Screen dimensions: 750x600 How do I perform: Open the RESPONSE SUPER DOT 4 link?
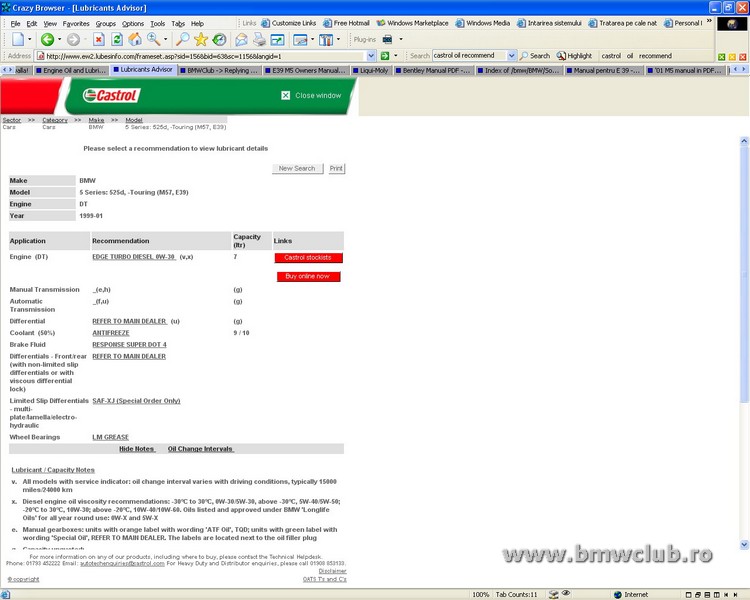(x=129, y=344)
